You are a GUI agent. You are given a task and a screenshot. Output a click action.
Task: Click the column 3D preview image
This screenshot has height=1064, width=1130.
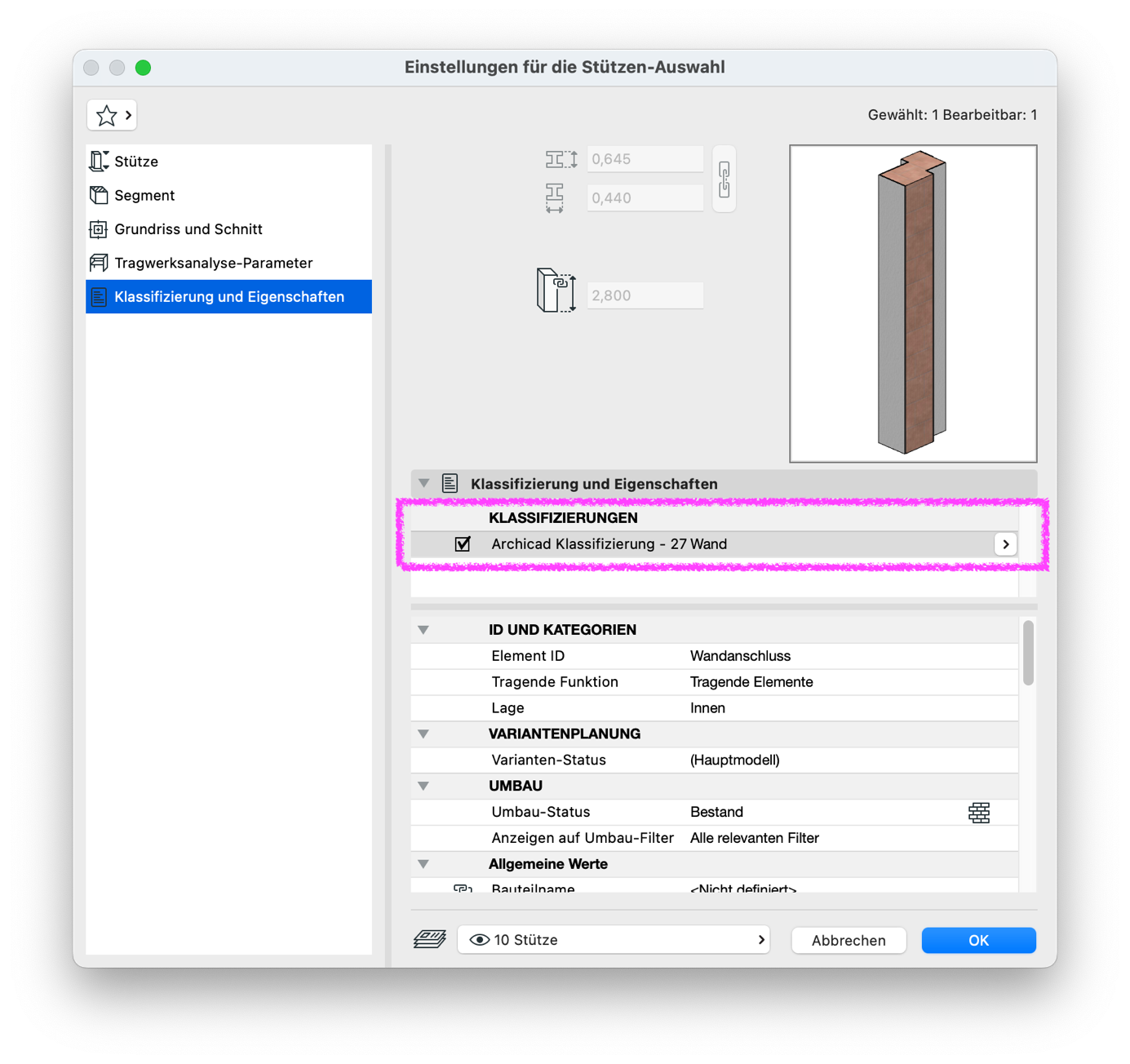913,304
